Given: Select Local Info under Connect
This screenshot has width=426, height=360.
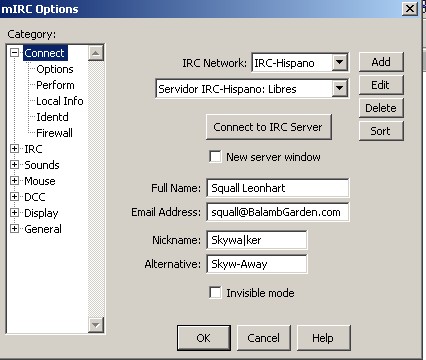Looking at the screenshot, I should coord(60,101).
